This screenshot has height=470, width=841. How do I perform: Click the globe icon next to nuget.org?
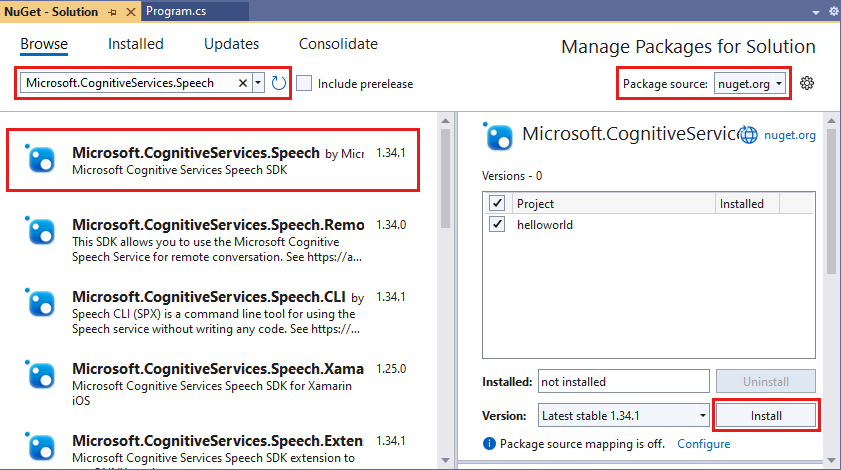click(748, 135)
